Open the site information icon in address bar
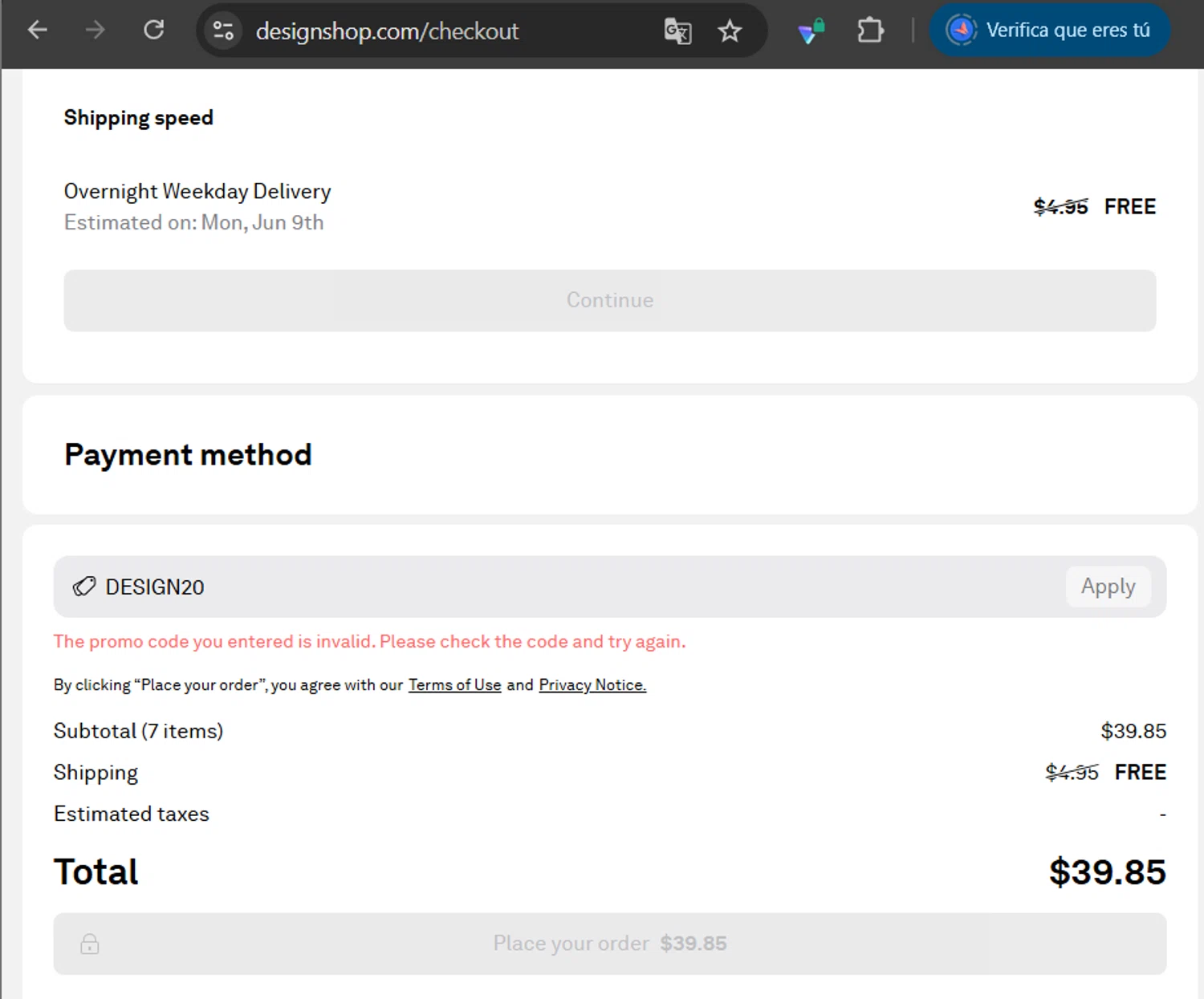This screenshot has width=1204, height=999. pyautogui.click(x=223, y=30)
